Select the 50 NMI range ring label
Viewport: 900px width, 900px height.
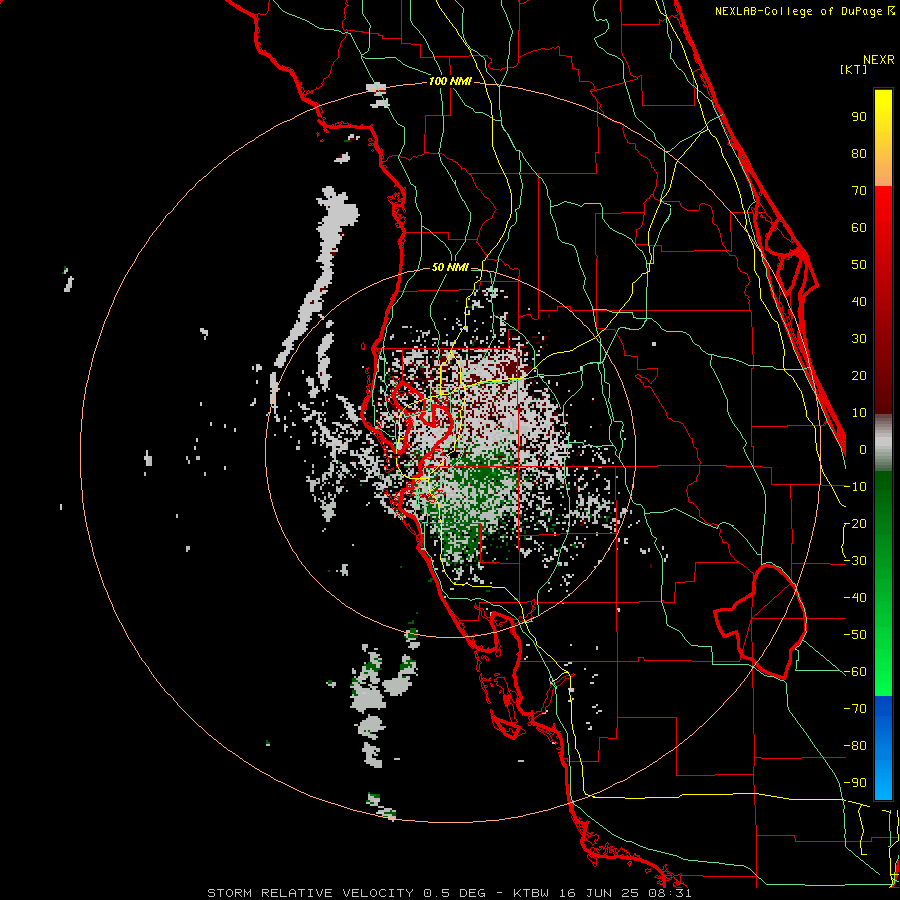pos(449,267)
